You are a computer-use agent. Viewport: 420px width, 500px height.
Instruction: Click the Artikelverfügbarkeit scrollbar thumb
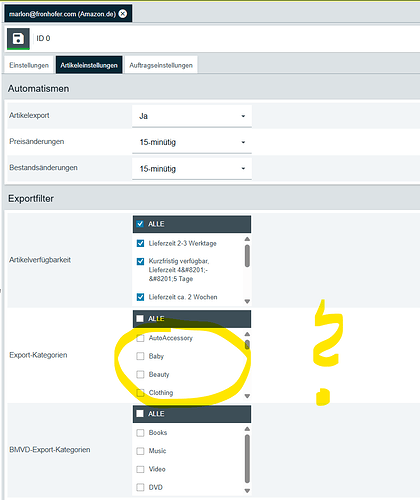pyautogui.click(x=247, y=256)
